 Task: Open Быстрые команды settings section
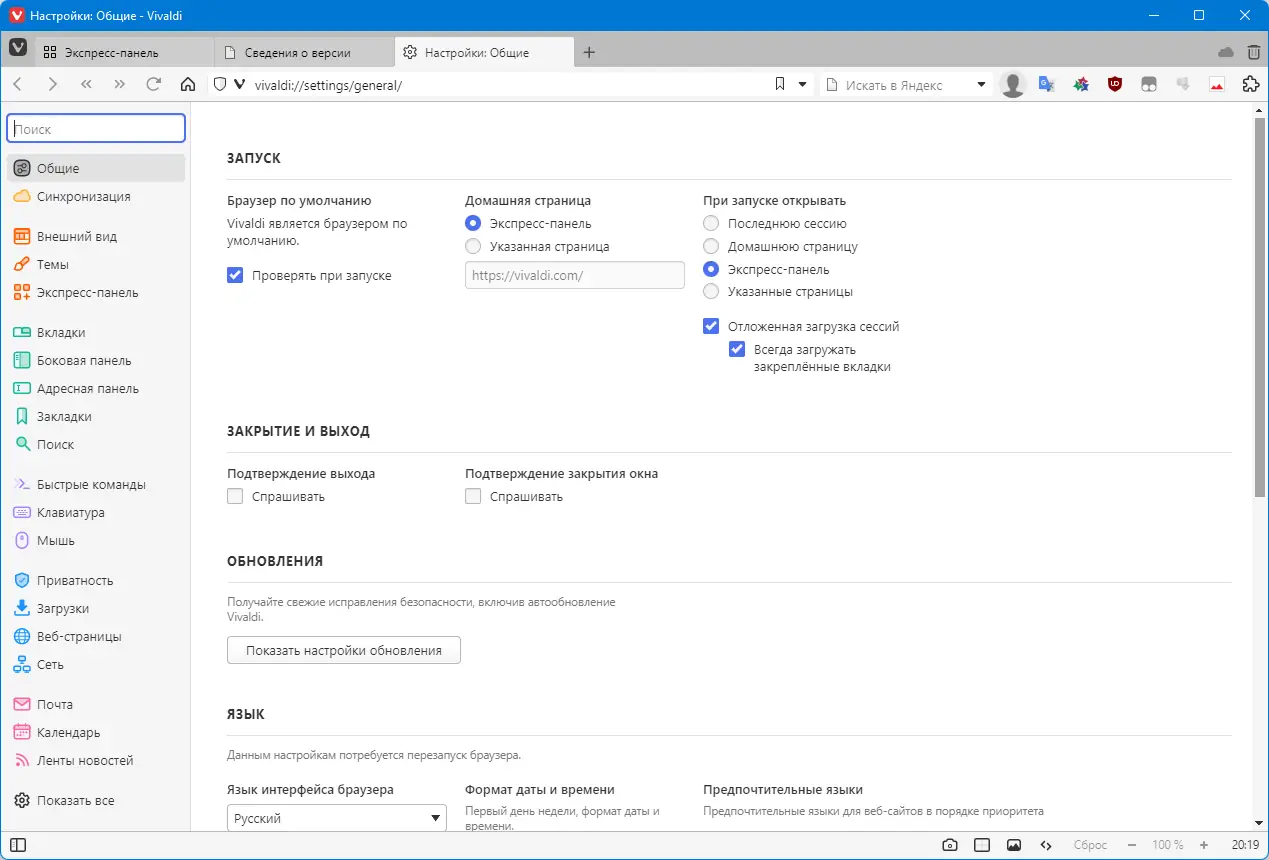(96, 485)
